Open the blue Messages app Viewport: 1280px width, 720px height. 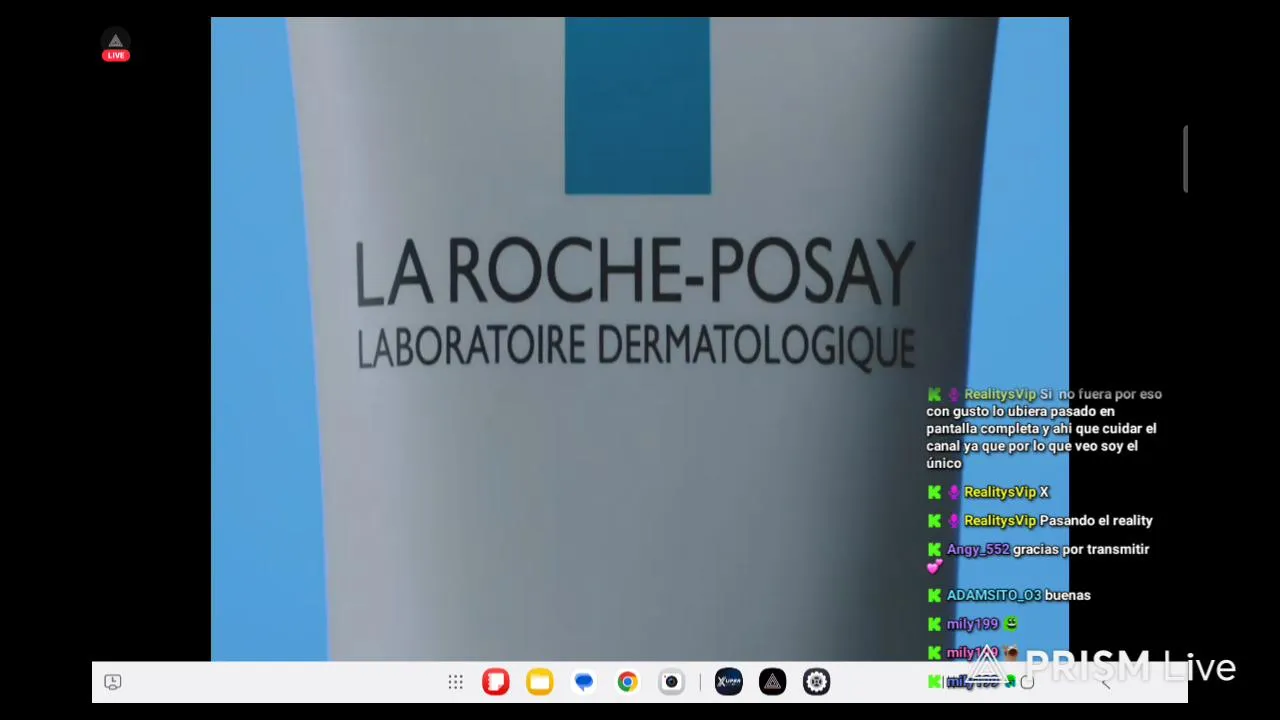coord(584,682)
